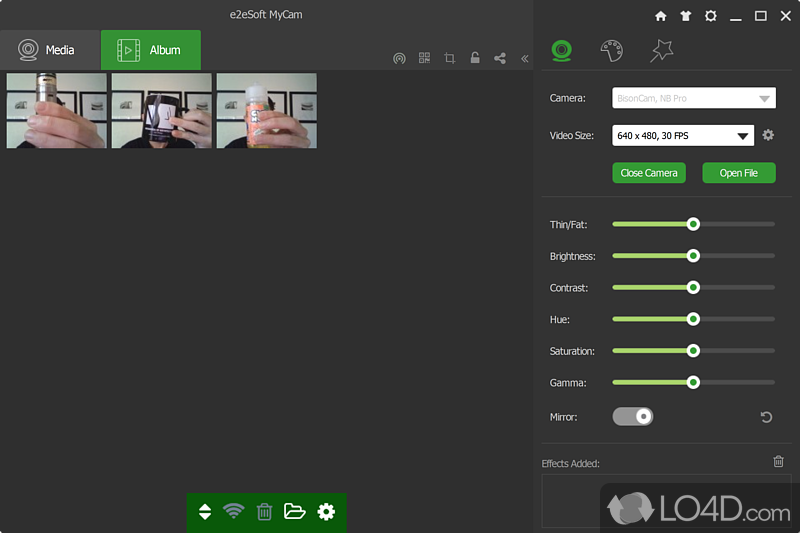Click the Close Camera button
This screenshot has width=800, height=533.
(649, 173)
